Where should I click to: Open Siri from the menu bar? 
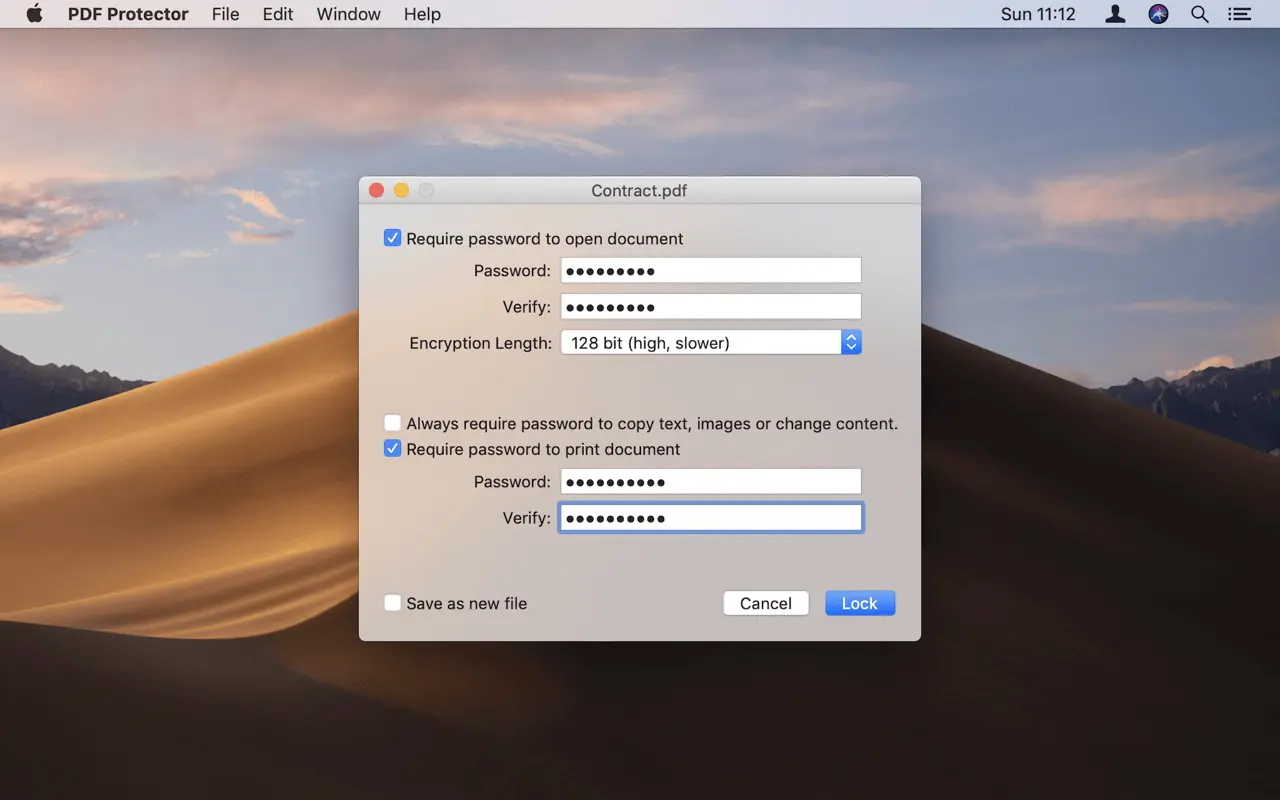coord(1157,14)
